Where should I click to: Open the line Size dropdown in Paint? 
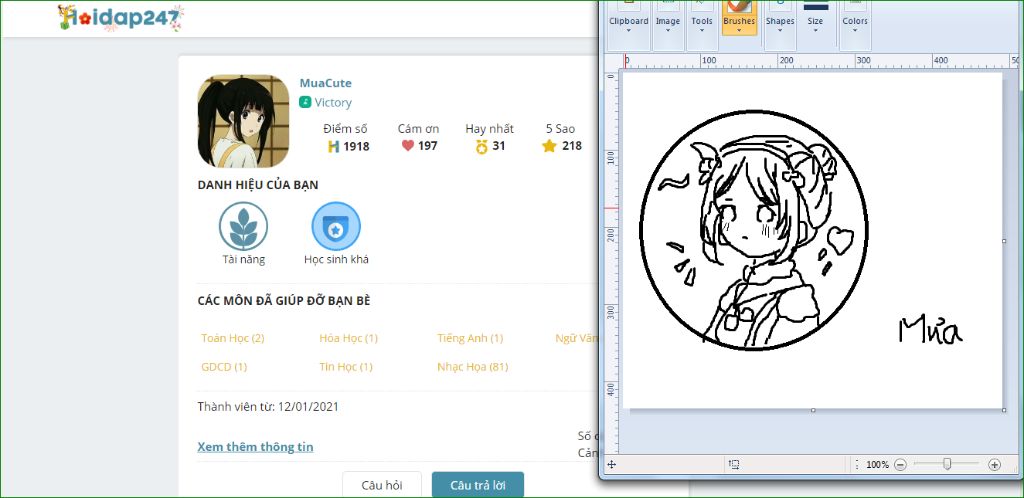[815, 25]
